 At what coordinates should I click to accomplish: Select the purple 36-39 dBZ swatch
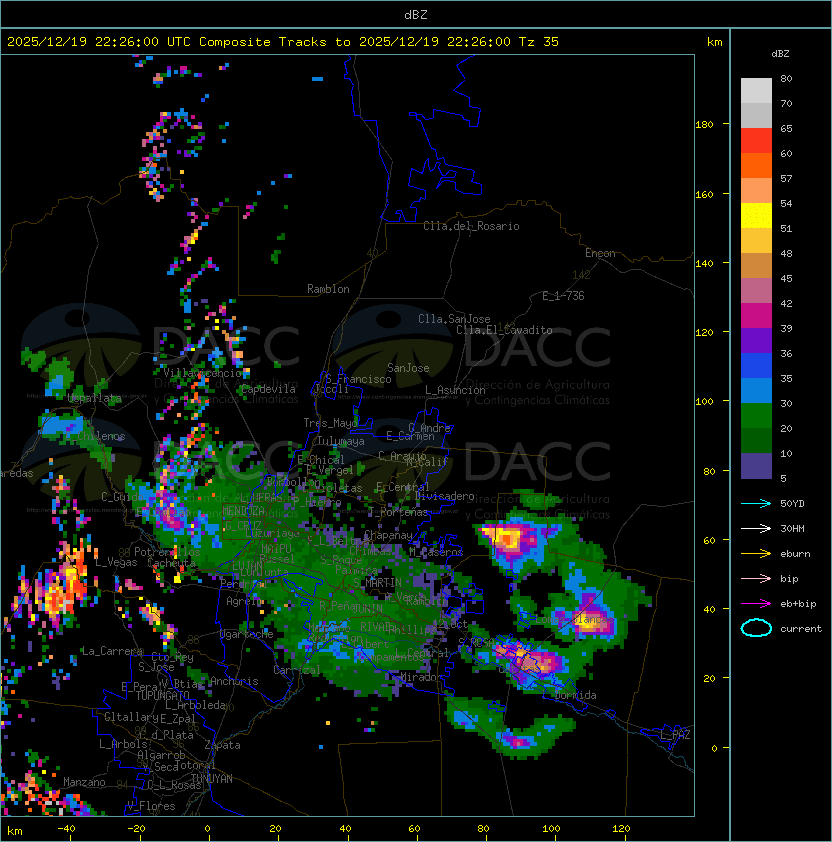(756, 340)
